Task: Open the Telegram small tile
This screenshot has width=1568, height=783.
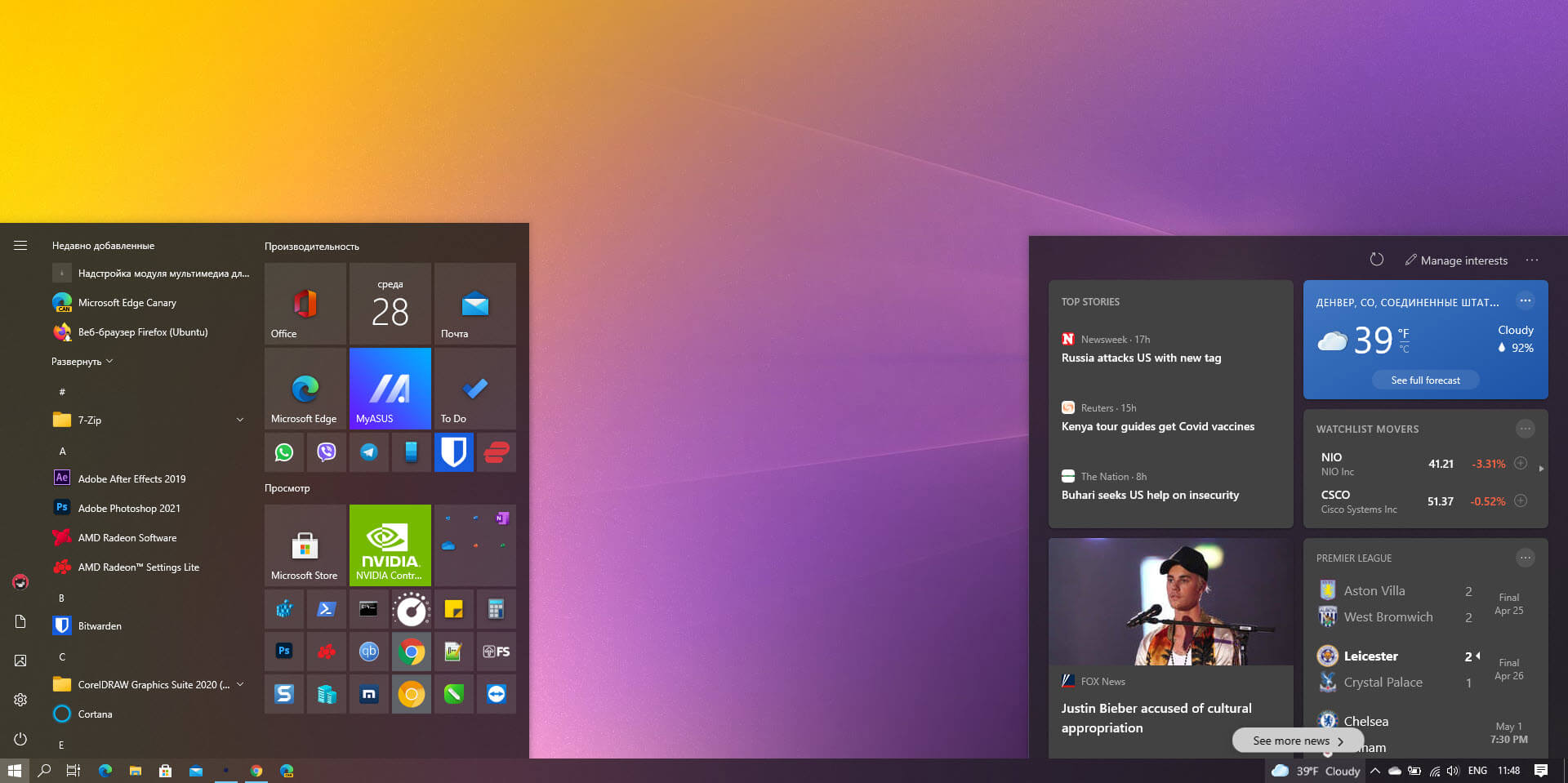Action: point(369,452)
